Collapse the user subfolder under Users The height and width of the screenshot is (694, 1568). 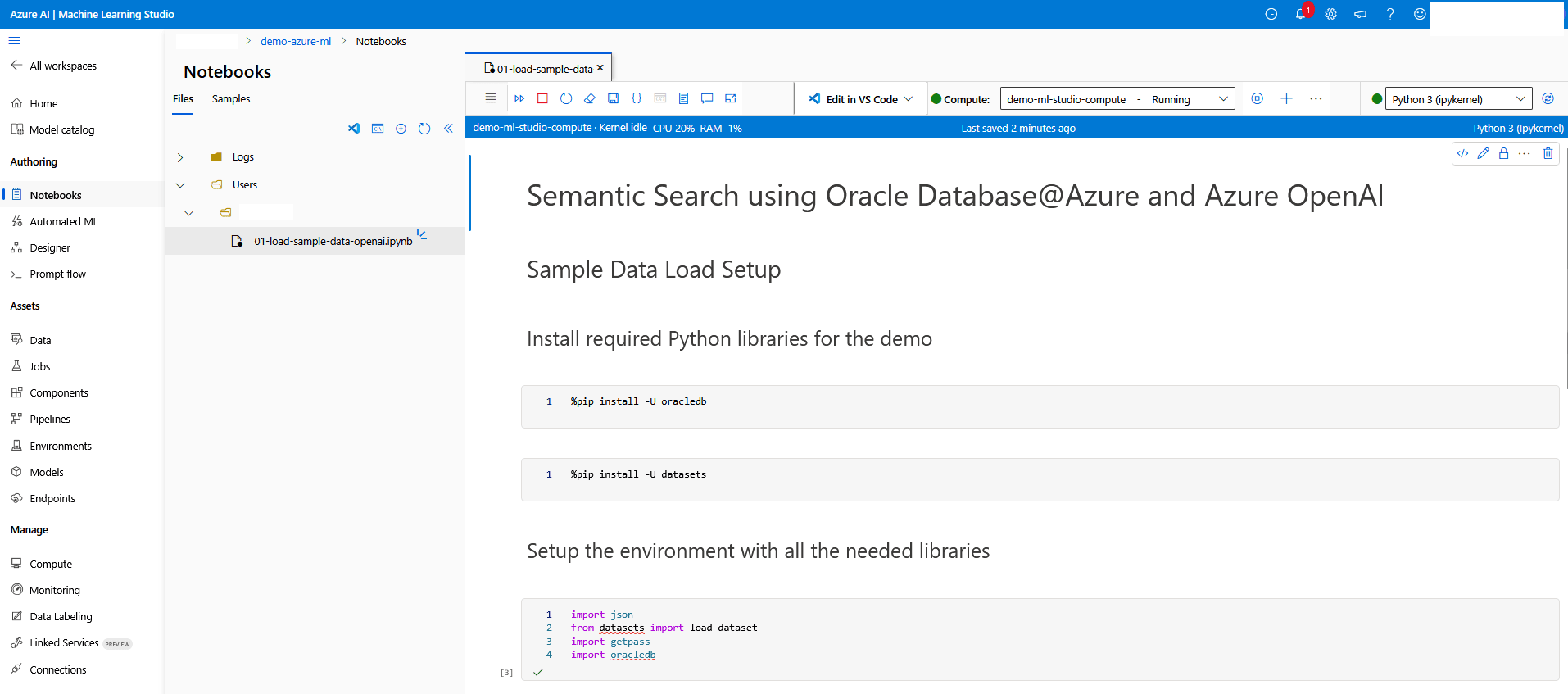(x=189, y=213)
